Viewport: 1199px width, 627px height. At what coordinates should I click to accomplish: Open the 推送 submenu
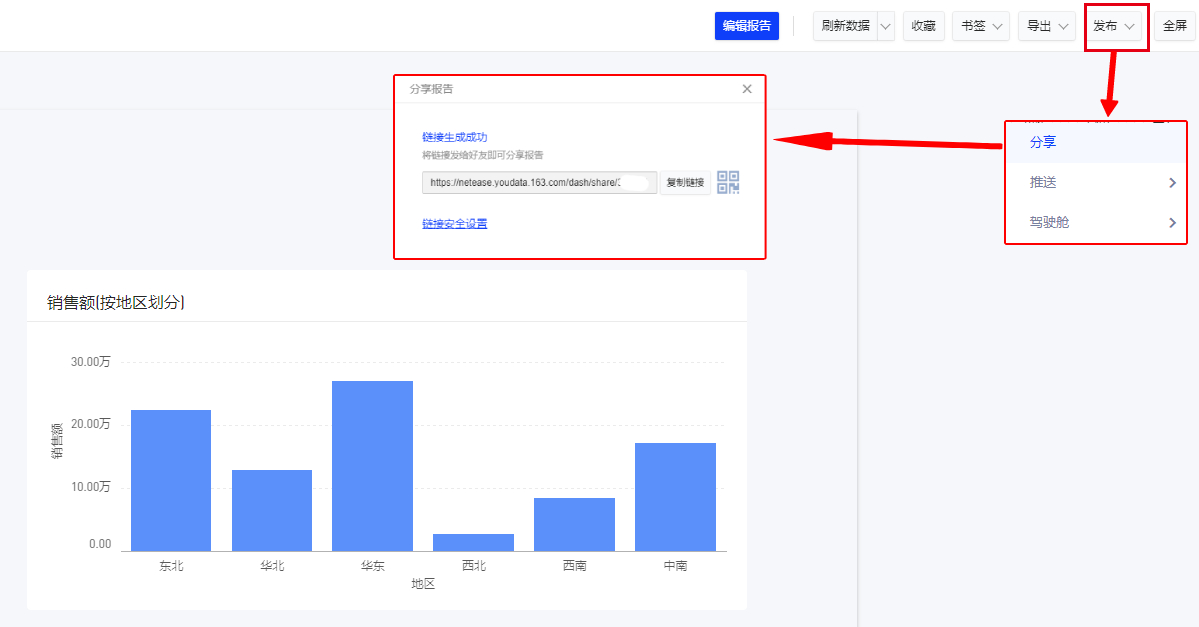[1096, 182]
